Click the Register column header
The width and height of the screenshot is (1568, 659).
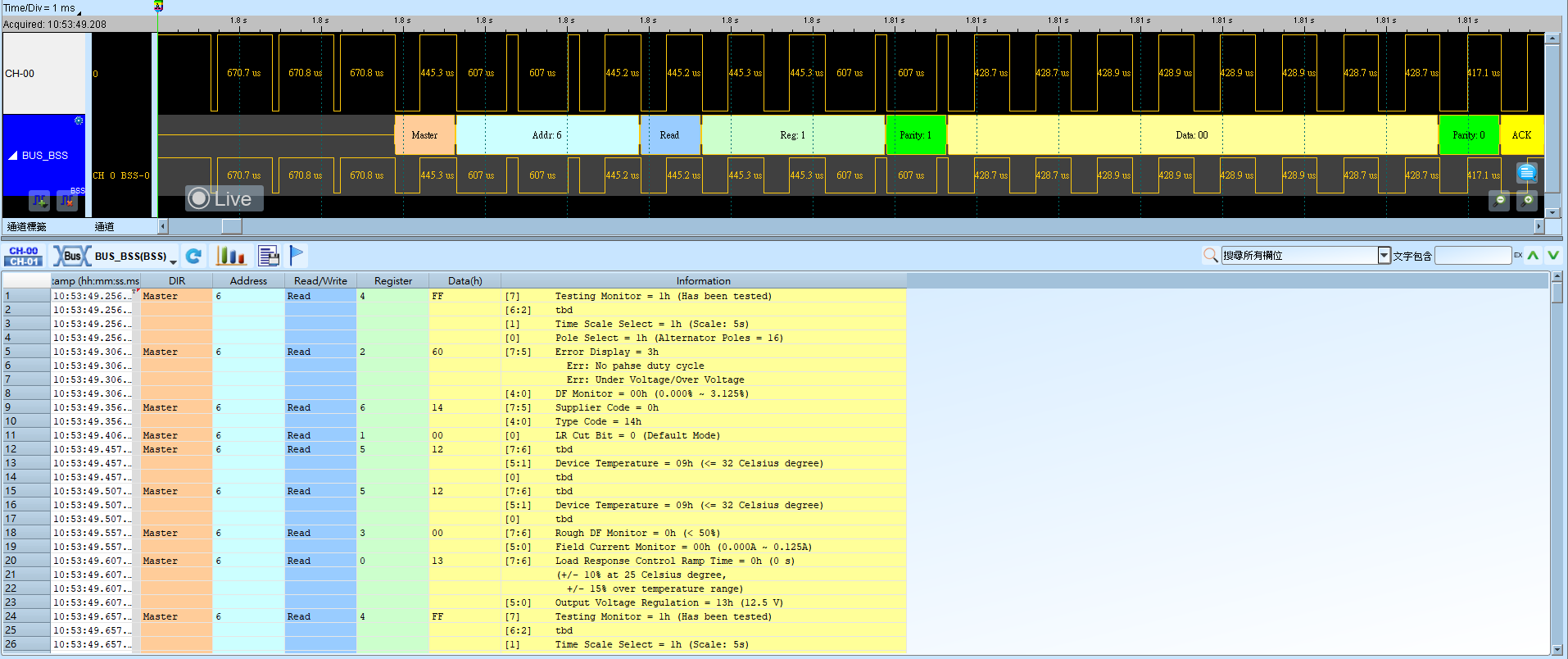pyautogui.click(x=393, y=280)
